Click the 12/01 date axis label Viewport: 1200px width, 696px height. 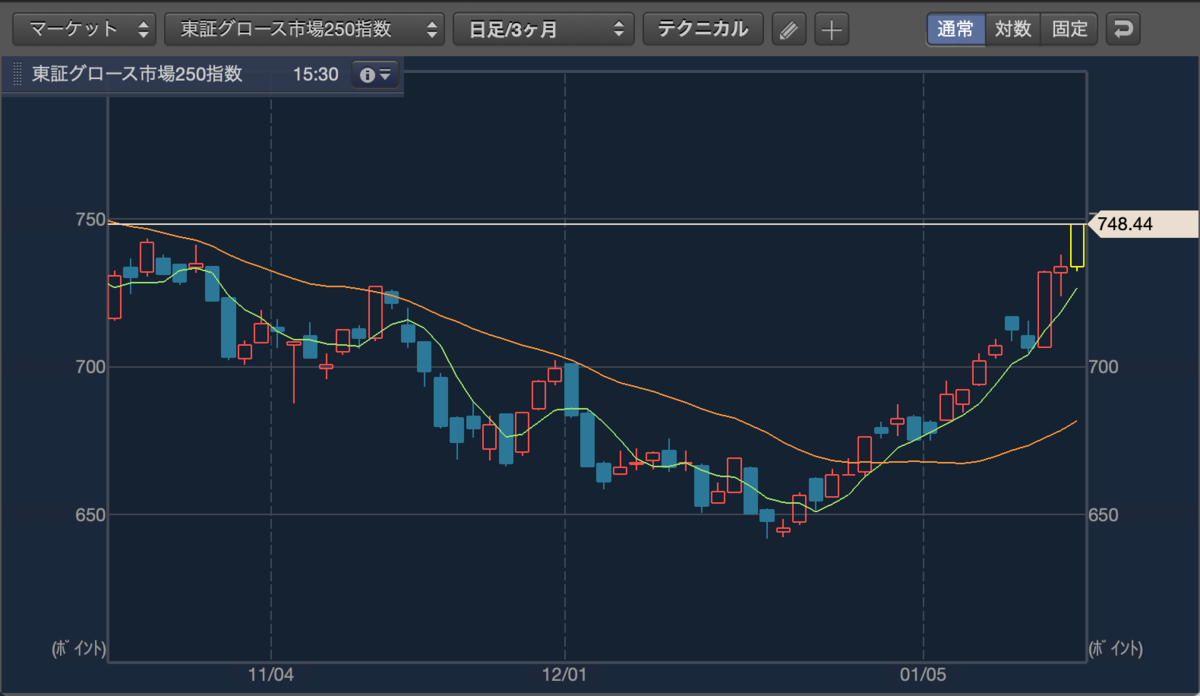(x=565, y=675)
